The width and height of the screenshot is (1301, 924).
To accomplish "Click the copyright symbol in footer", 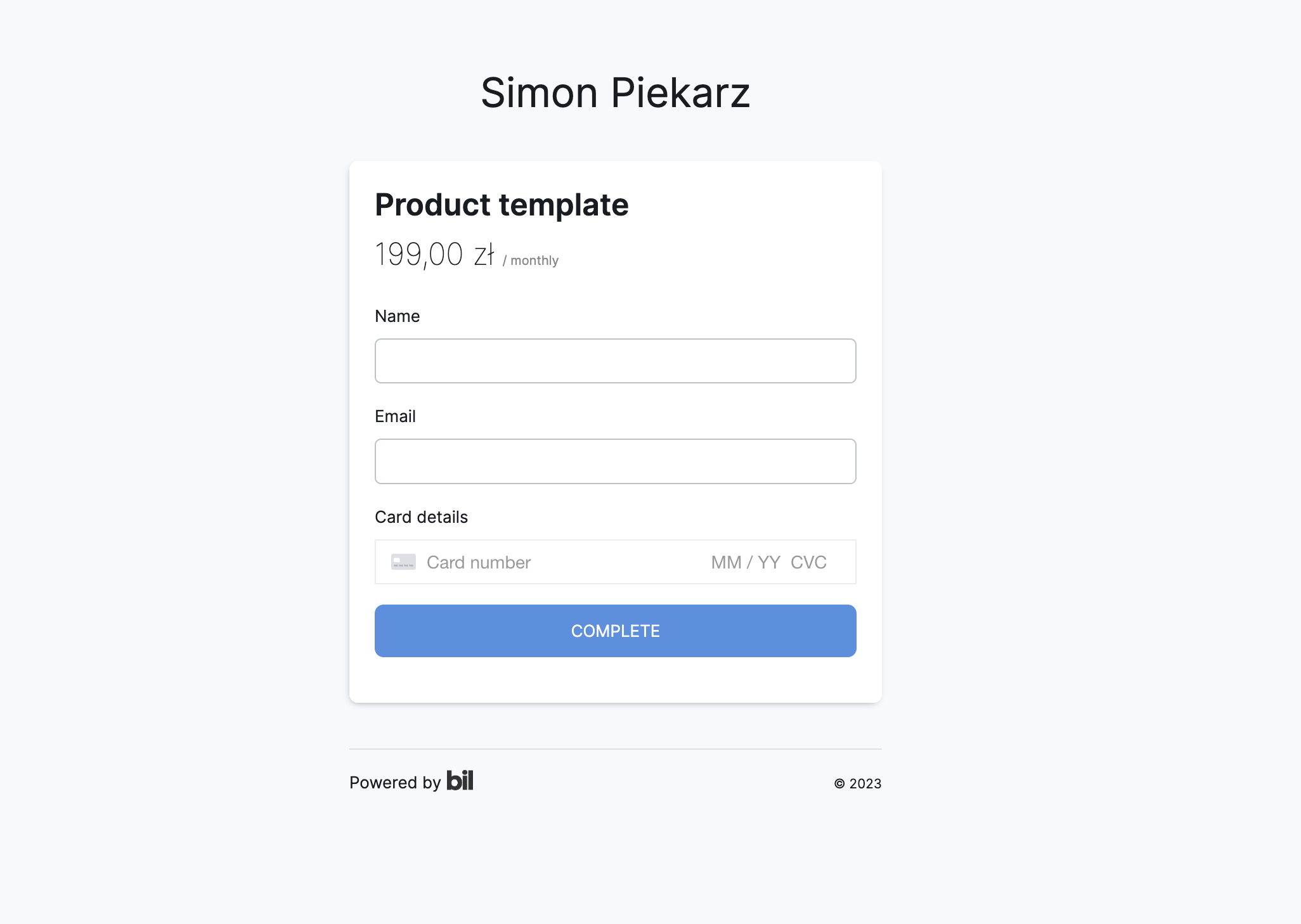I will 839,784.
